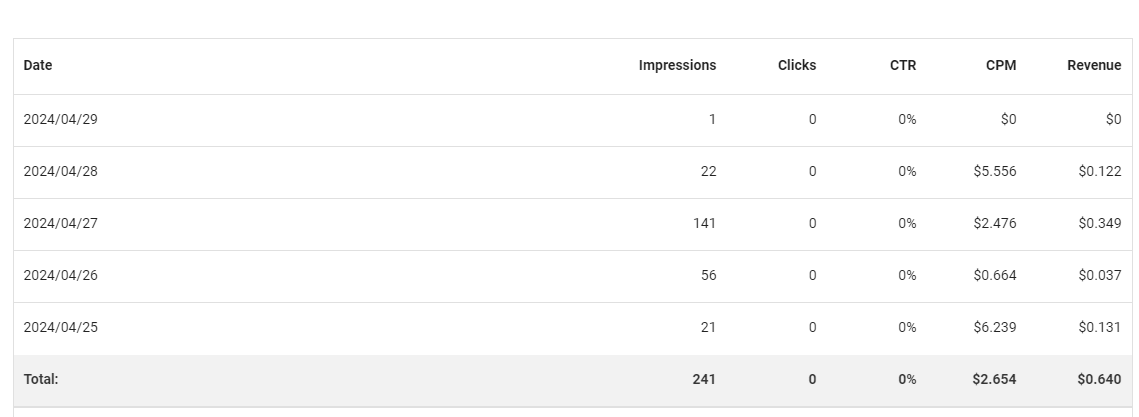The height and width of the screenshot is (417, 1139).
Task: Sort by the Revenue column header
Action: 1094,65
